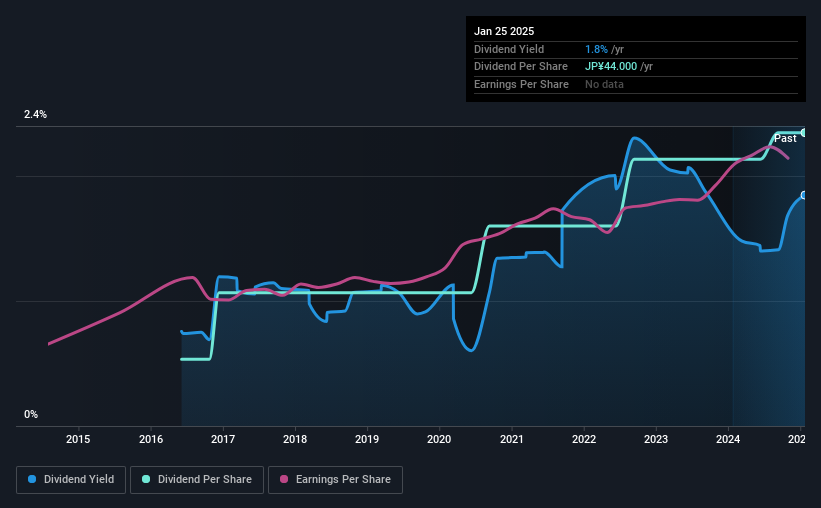Select the 2020 x-axis label
The height and width of the screenshot is (508, 821).
[439, 439]
